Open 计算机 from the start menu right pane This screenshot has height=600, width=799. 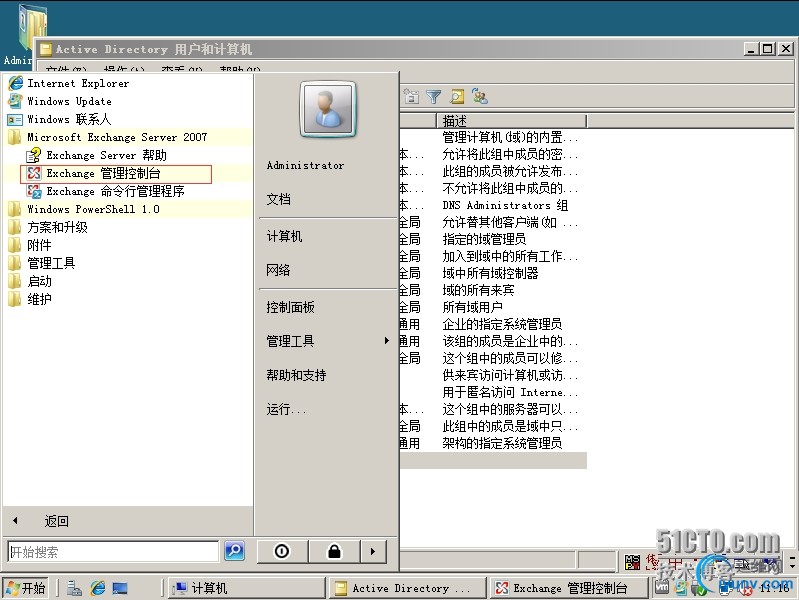tap(284, 236)
